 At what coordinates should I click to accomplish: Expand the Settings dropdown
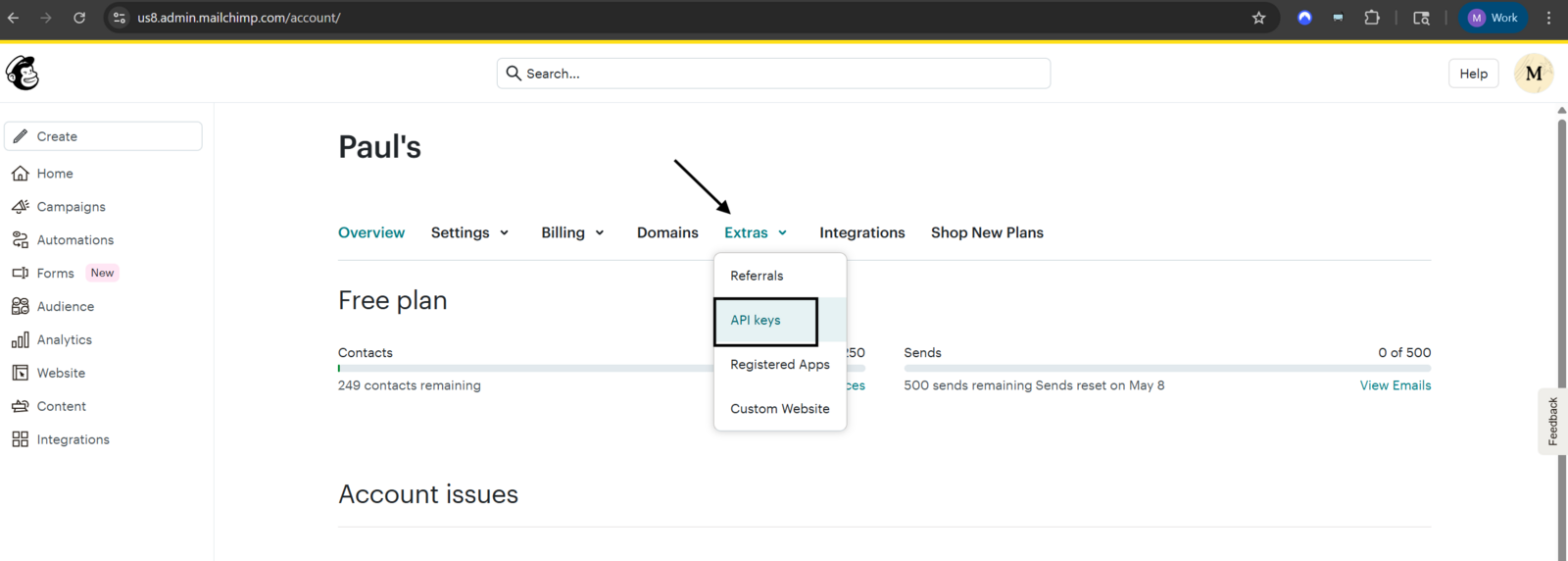470,232
